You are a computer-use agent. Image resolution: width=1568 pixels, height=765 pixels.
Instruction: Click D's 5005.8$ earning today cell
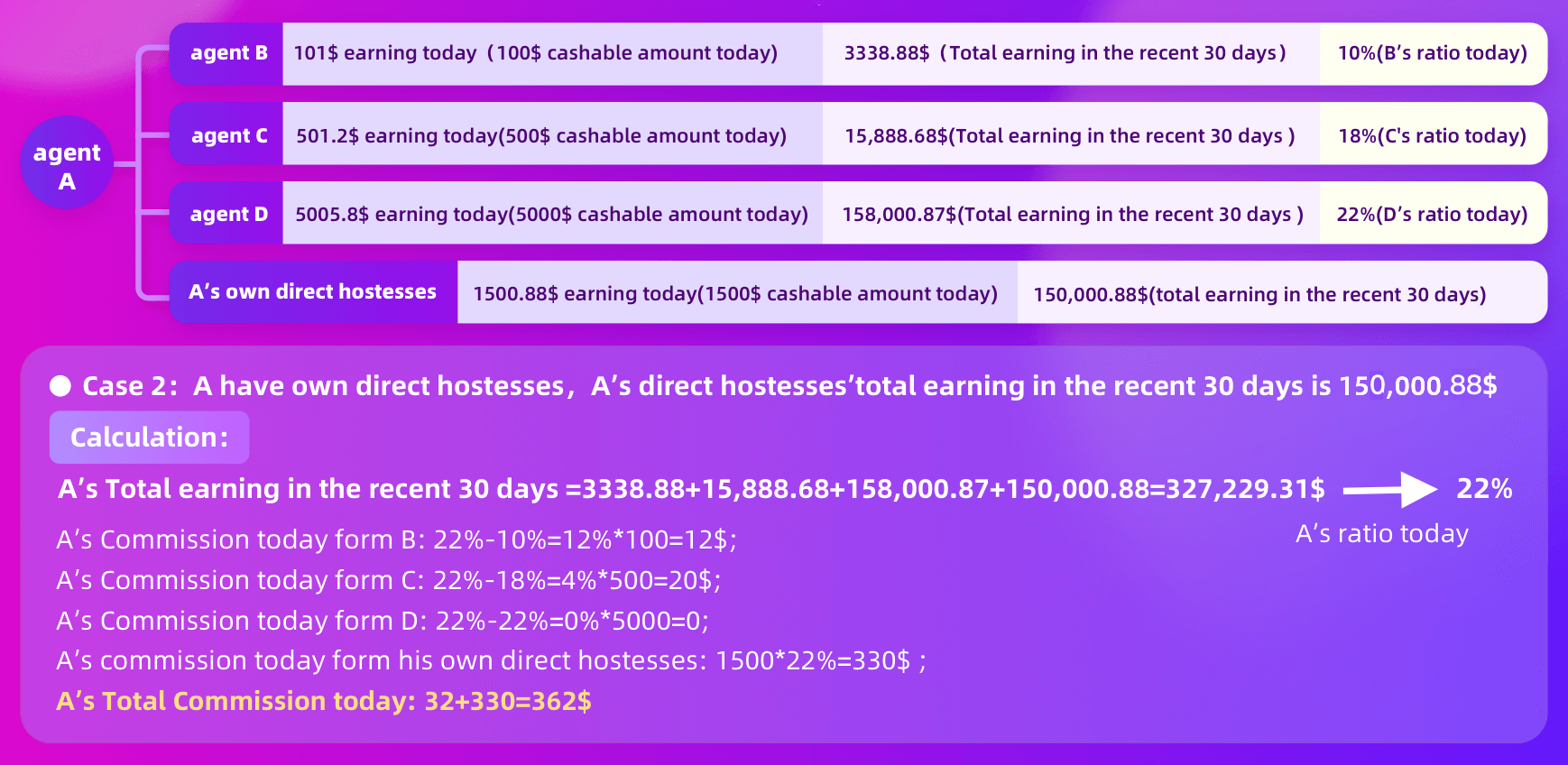[552, 214]
